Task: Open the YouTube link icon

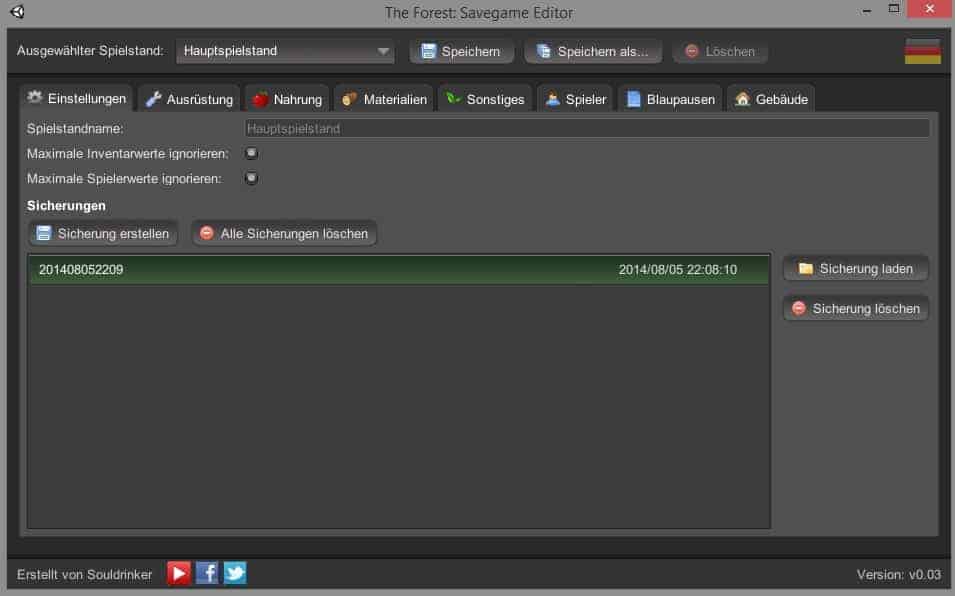Action: click(179, 573)
